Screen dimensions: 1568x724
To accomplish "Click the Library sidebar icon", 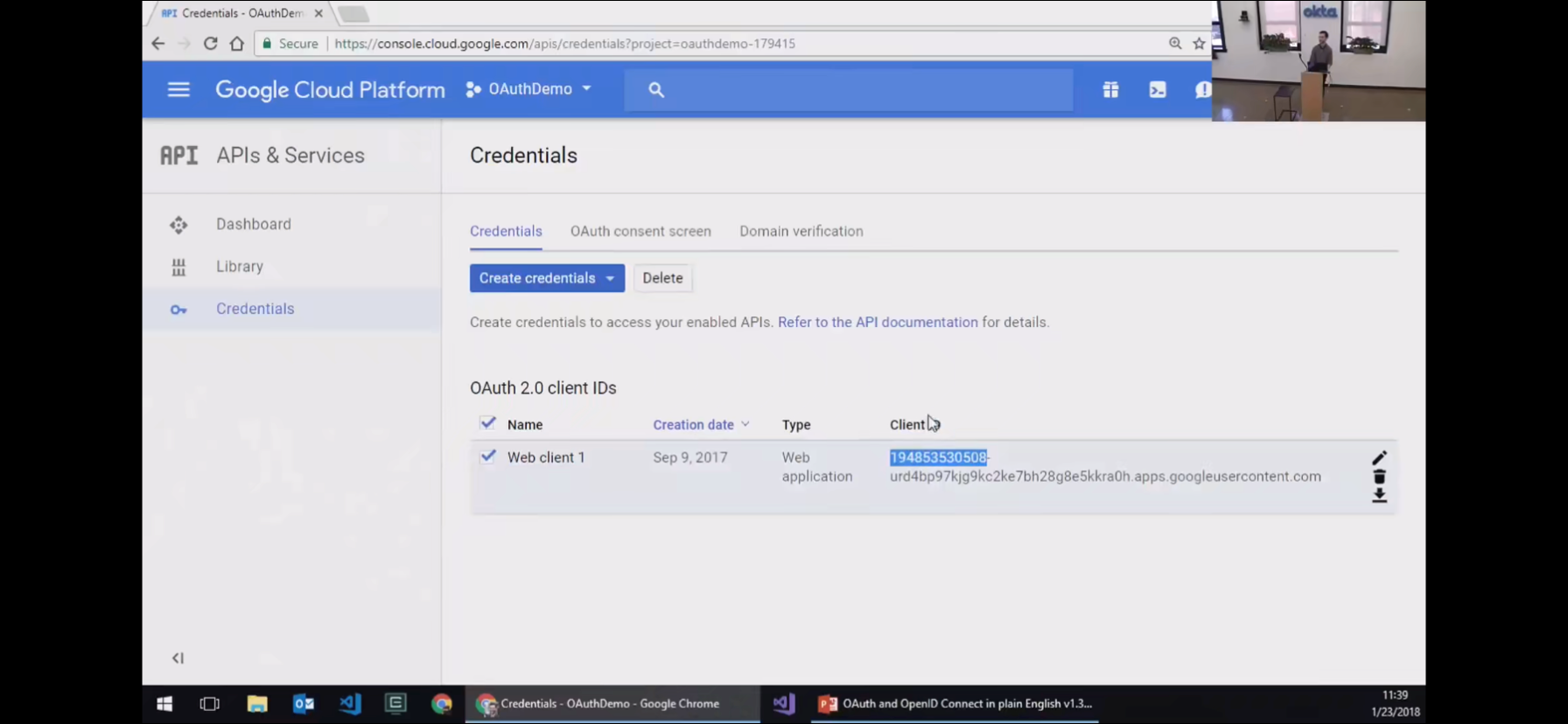I will coord(178,267).
